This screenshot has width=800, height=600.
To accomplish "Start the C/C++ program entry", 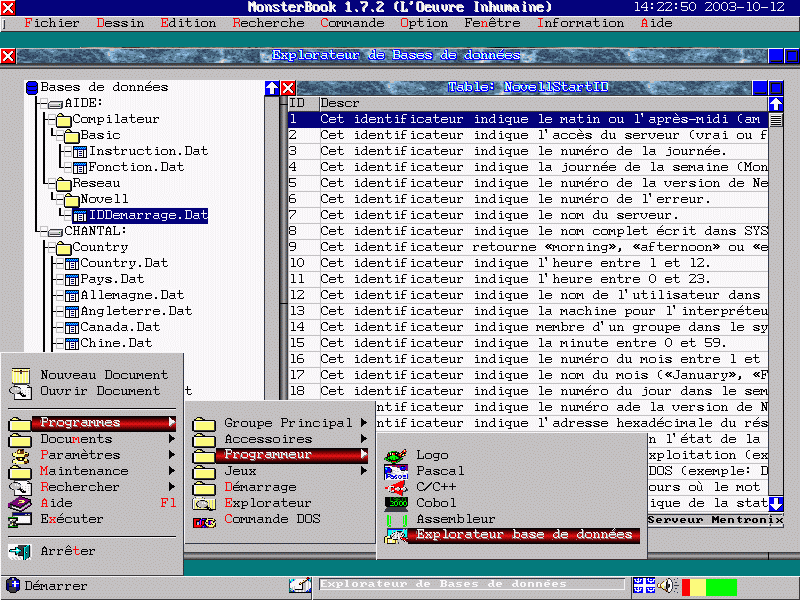I will (436, 487).
